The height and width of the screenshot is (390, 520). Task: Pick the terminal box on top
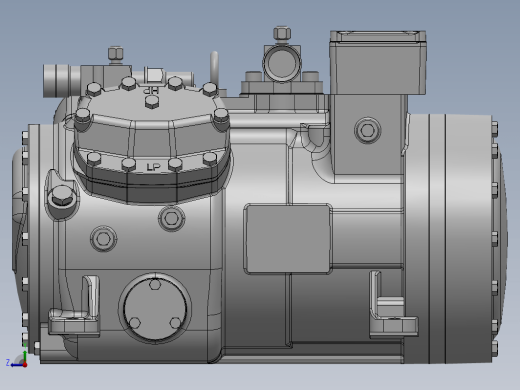tap(378, 63)
